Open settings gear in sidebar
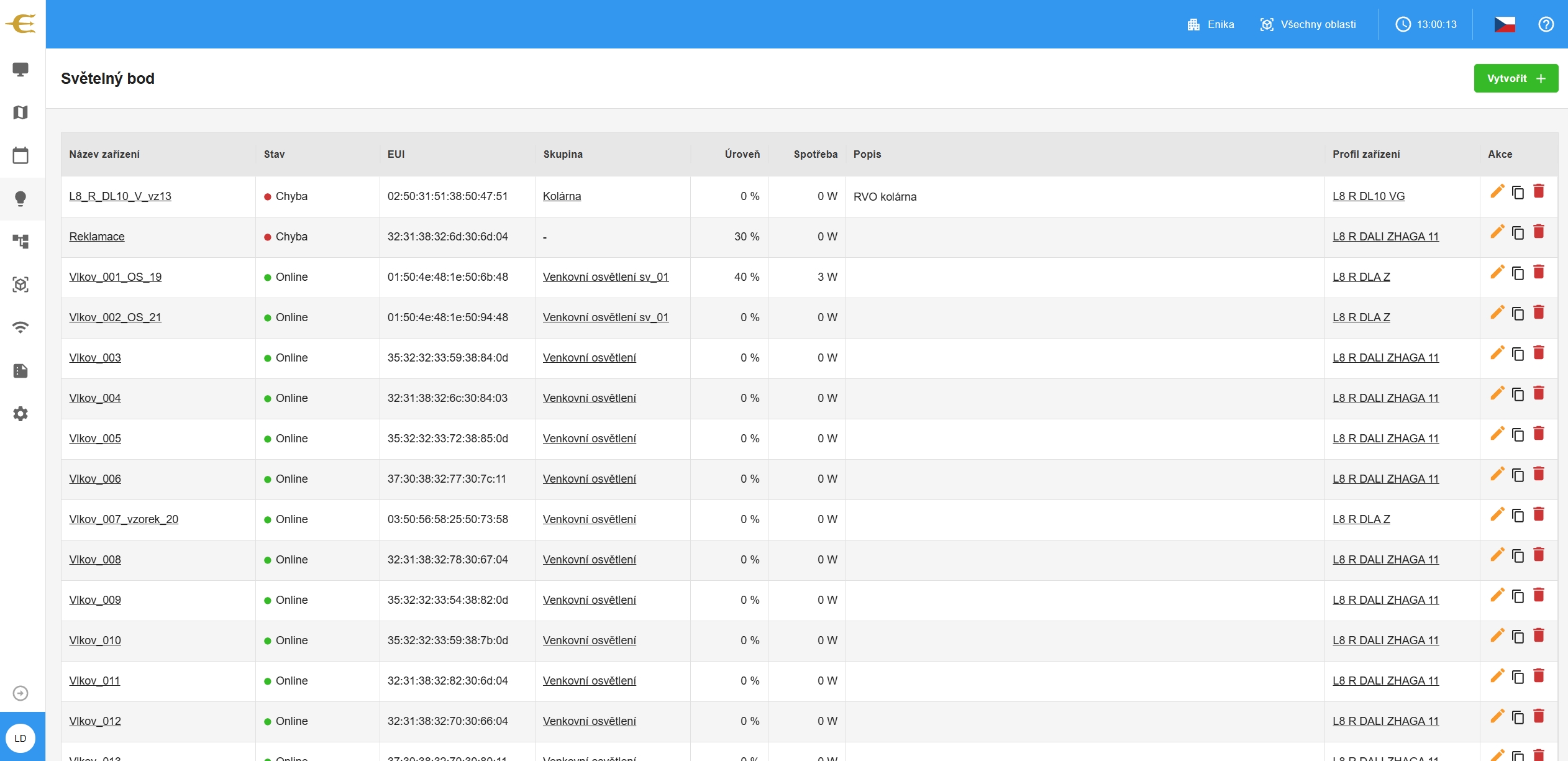The image size is (1568, 761). (x=21, y=414)
